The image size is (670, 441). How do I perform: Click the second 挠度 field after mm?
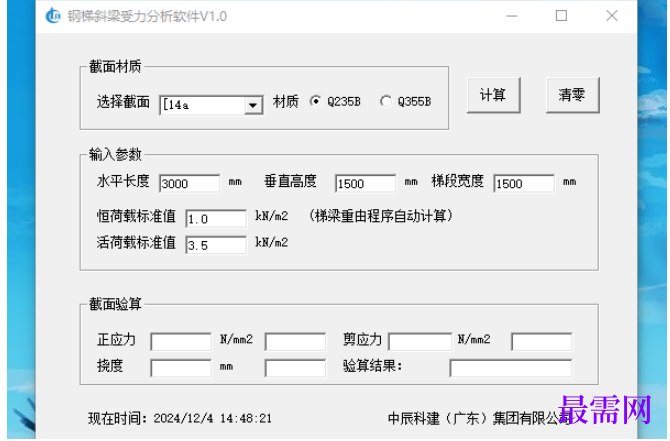(x=295, y=368)
